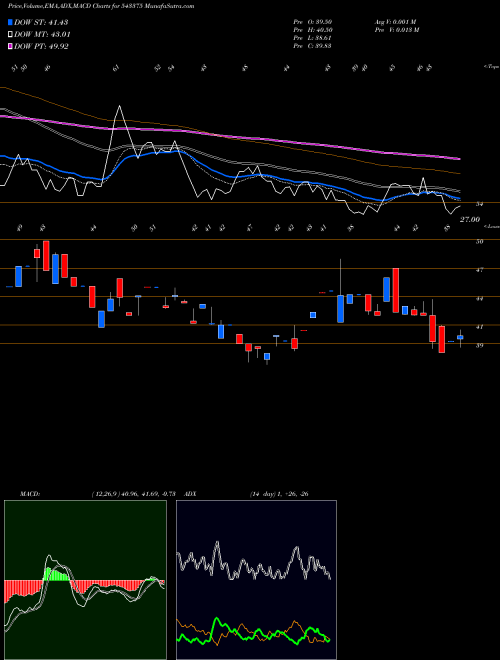Click the 'Pre C: 39.83' value
Screen dimensions: 500x660
(313, 46)
